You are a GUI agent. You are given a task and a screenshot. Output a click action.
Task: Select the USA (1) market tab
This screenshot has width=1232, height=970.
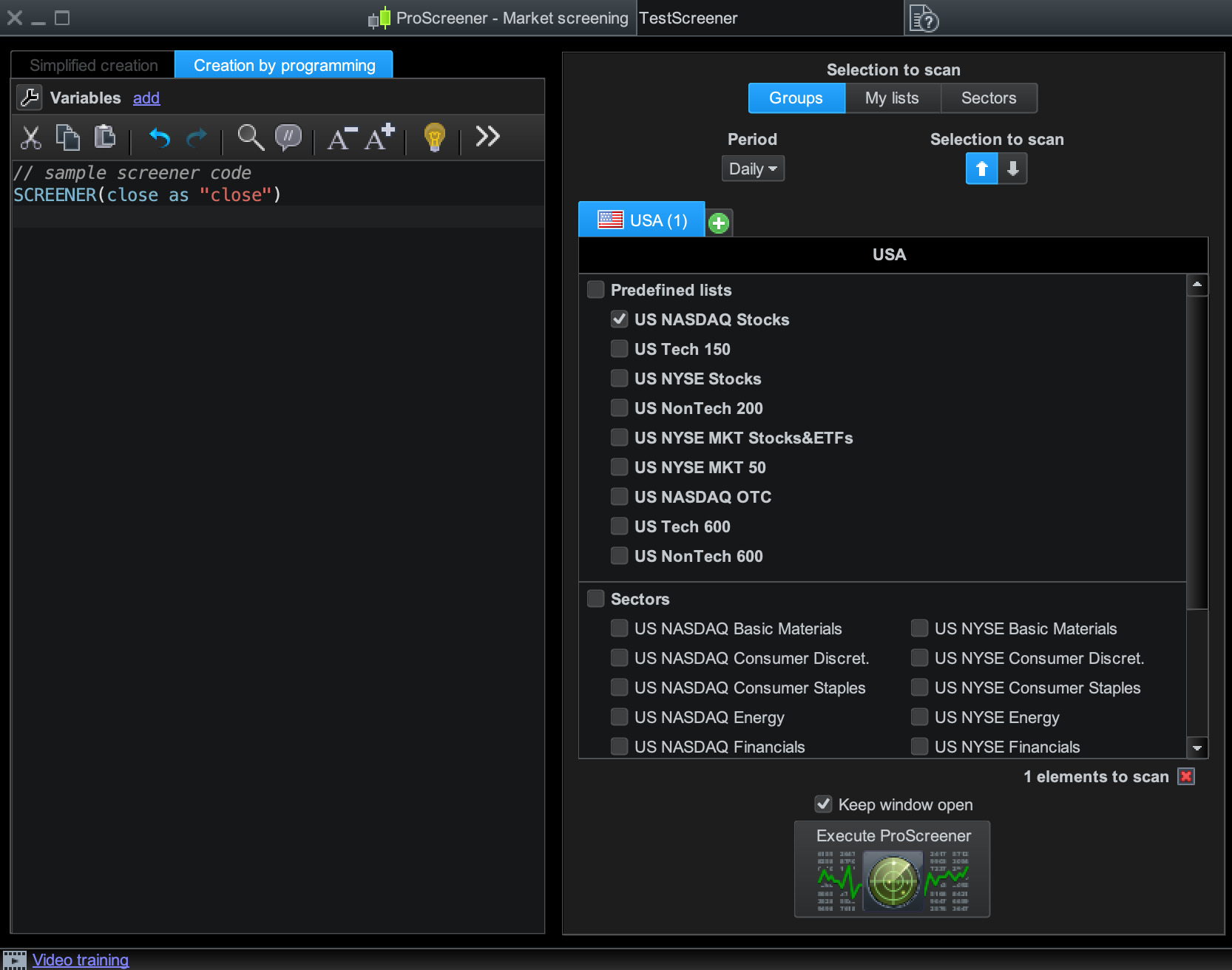(642, 220)
